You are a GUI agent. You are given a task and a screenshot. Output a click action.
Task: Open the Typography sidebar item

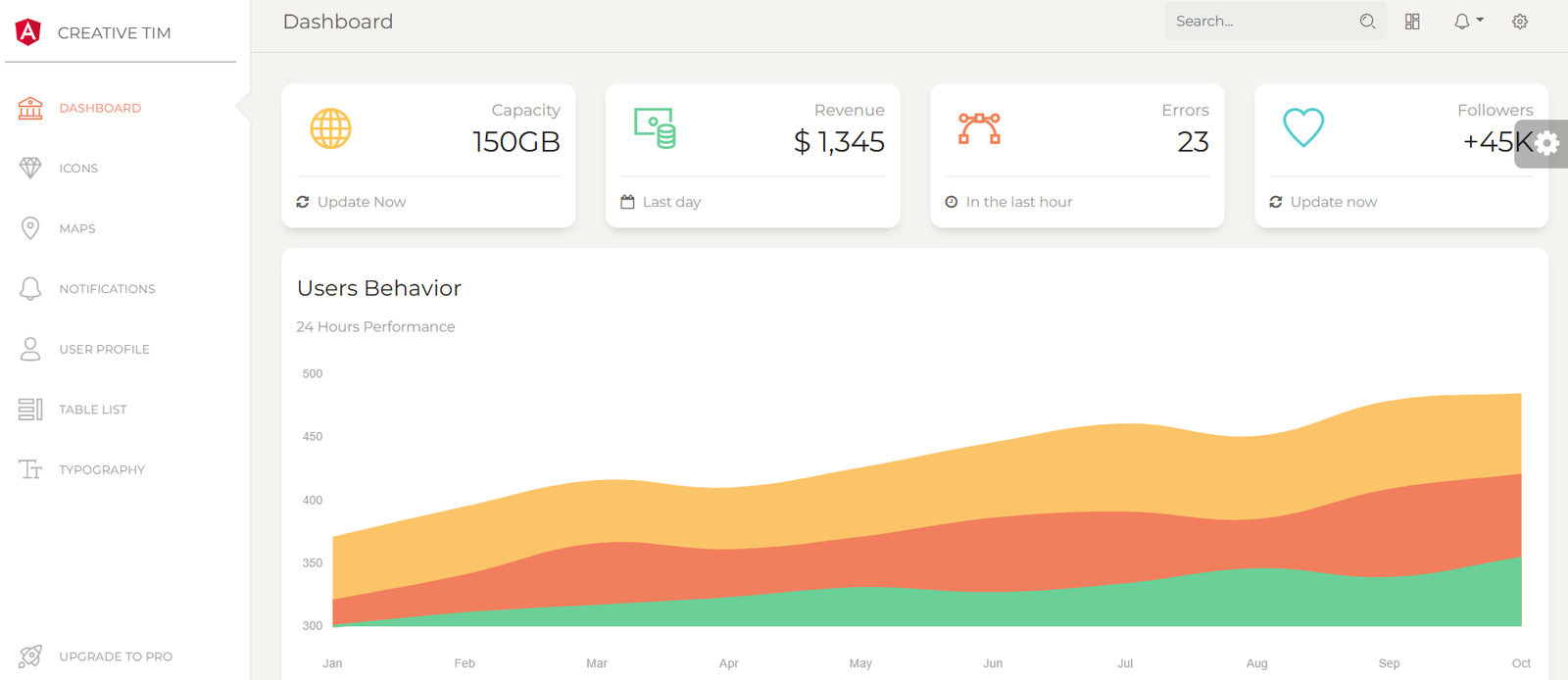102,469
